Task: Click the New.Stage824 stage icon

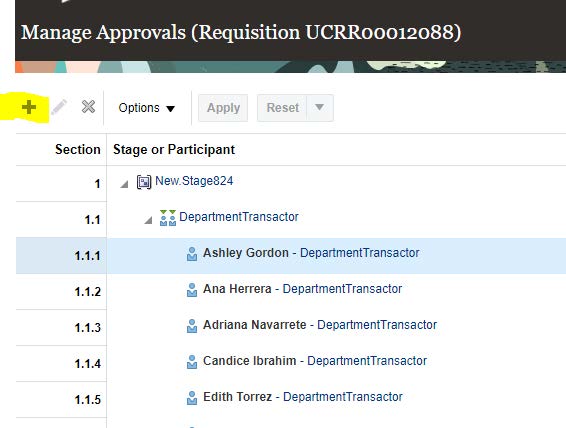Action: (144, 182)
